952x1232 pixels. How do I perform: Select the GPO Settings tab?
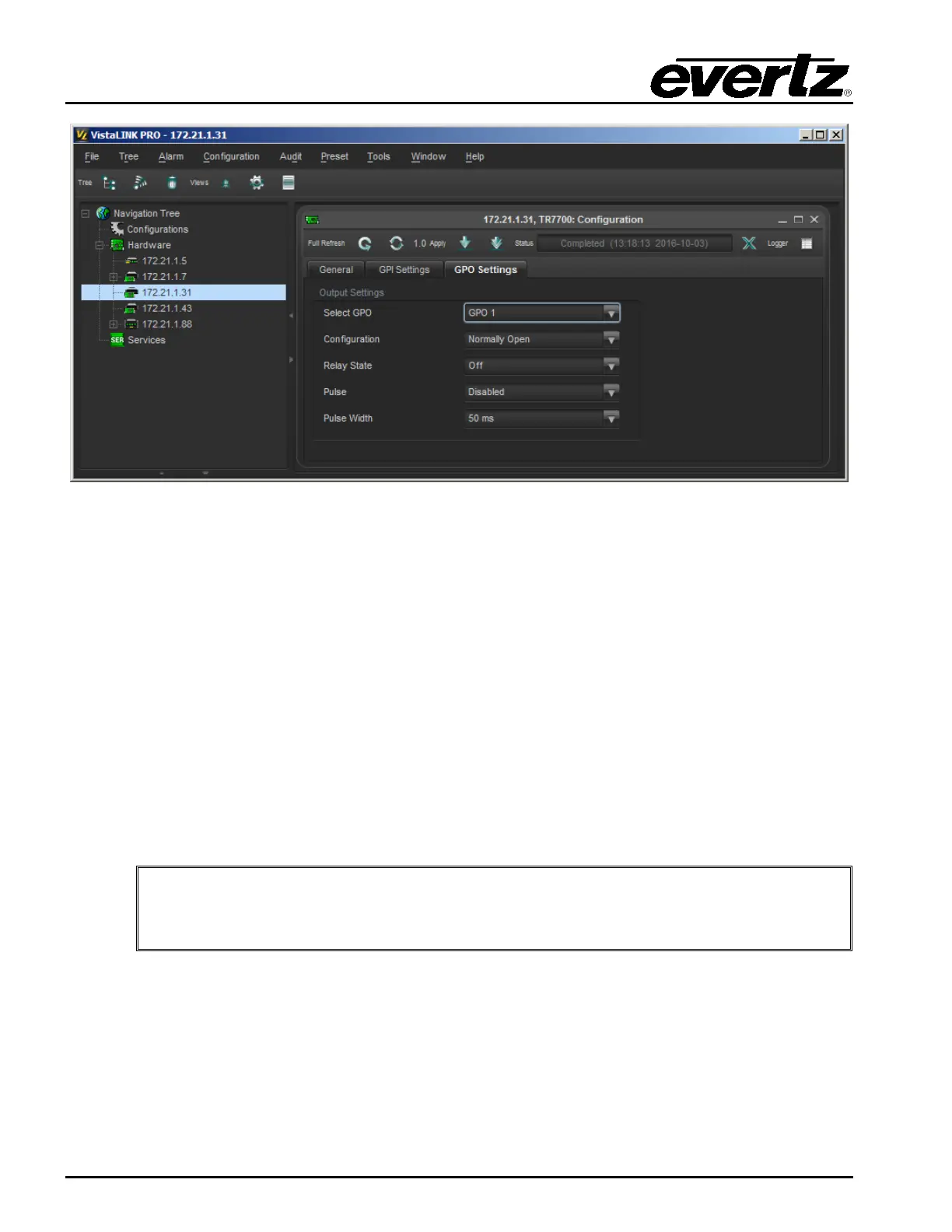485,270
